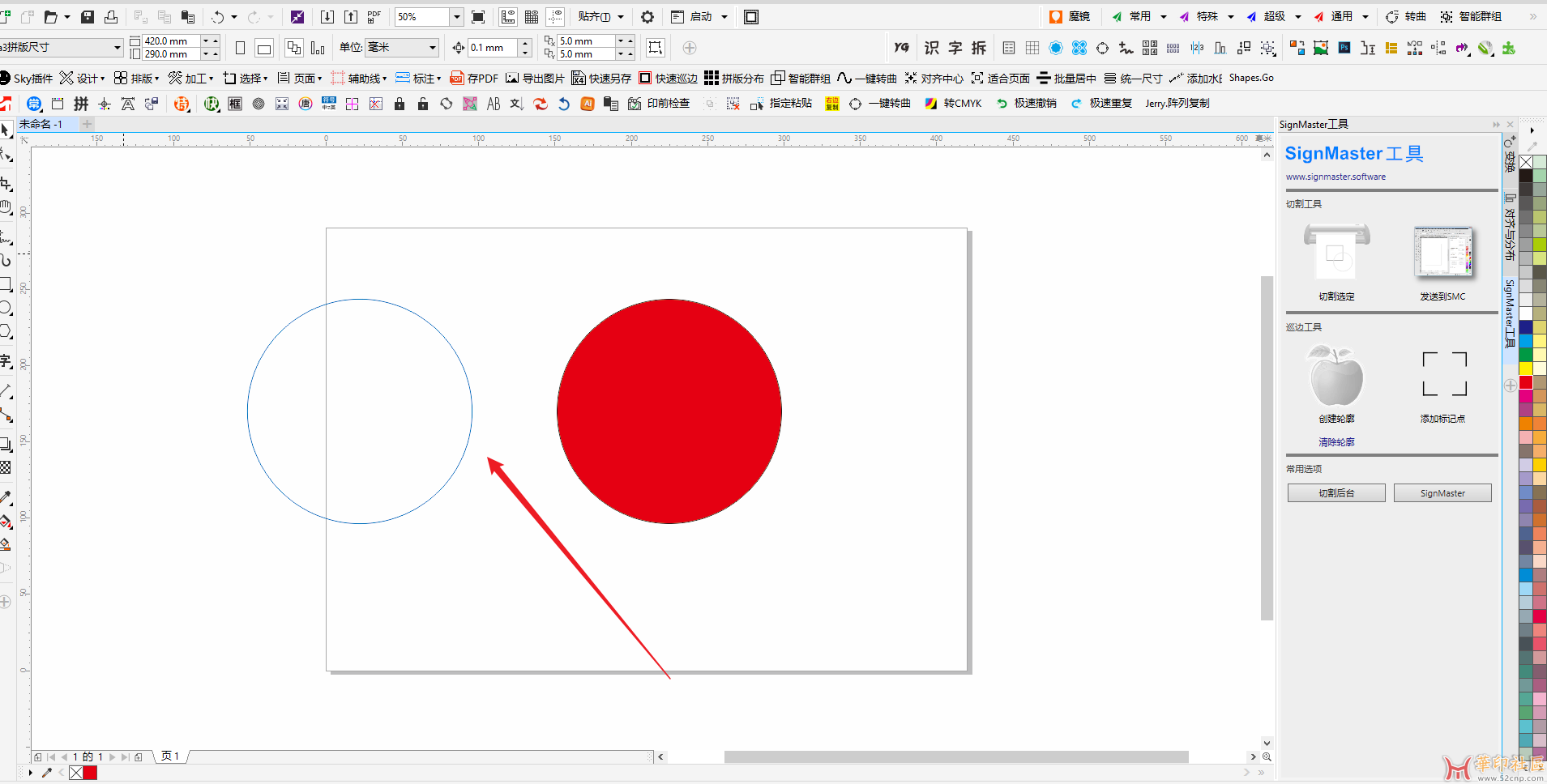Click the 切割后台 button
1547x784 pixels.
pyautogui.click(x=1336, y=493)
